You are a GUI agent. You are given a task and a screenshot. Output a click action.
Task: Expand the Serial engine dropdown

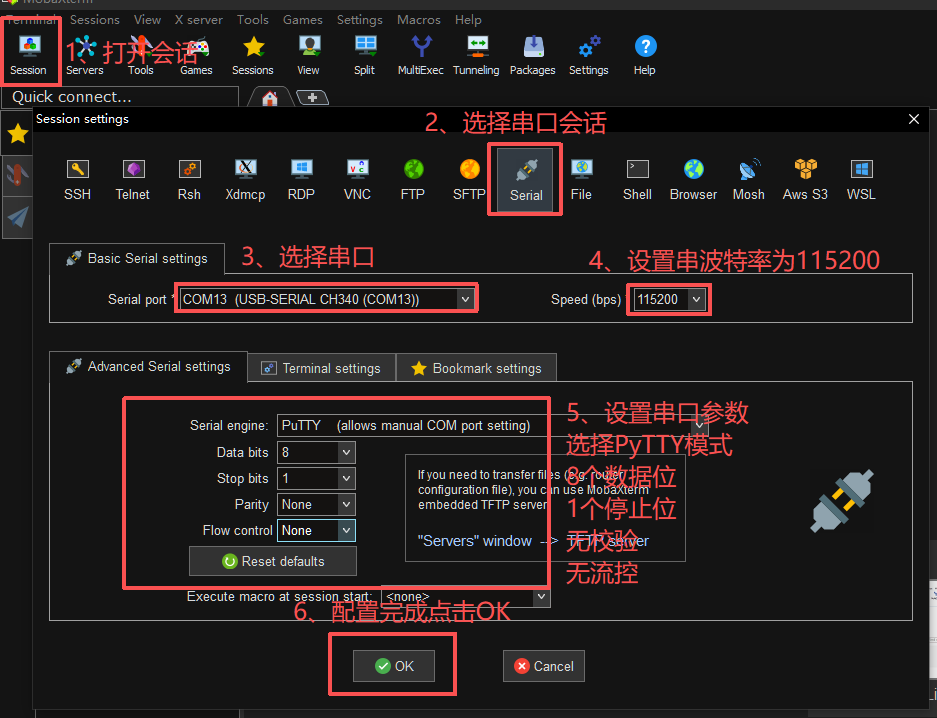700,425
